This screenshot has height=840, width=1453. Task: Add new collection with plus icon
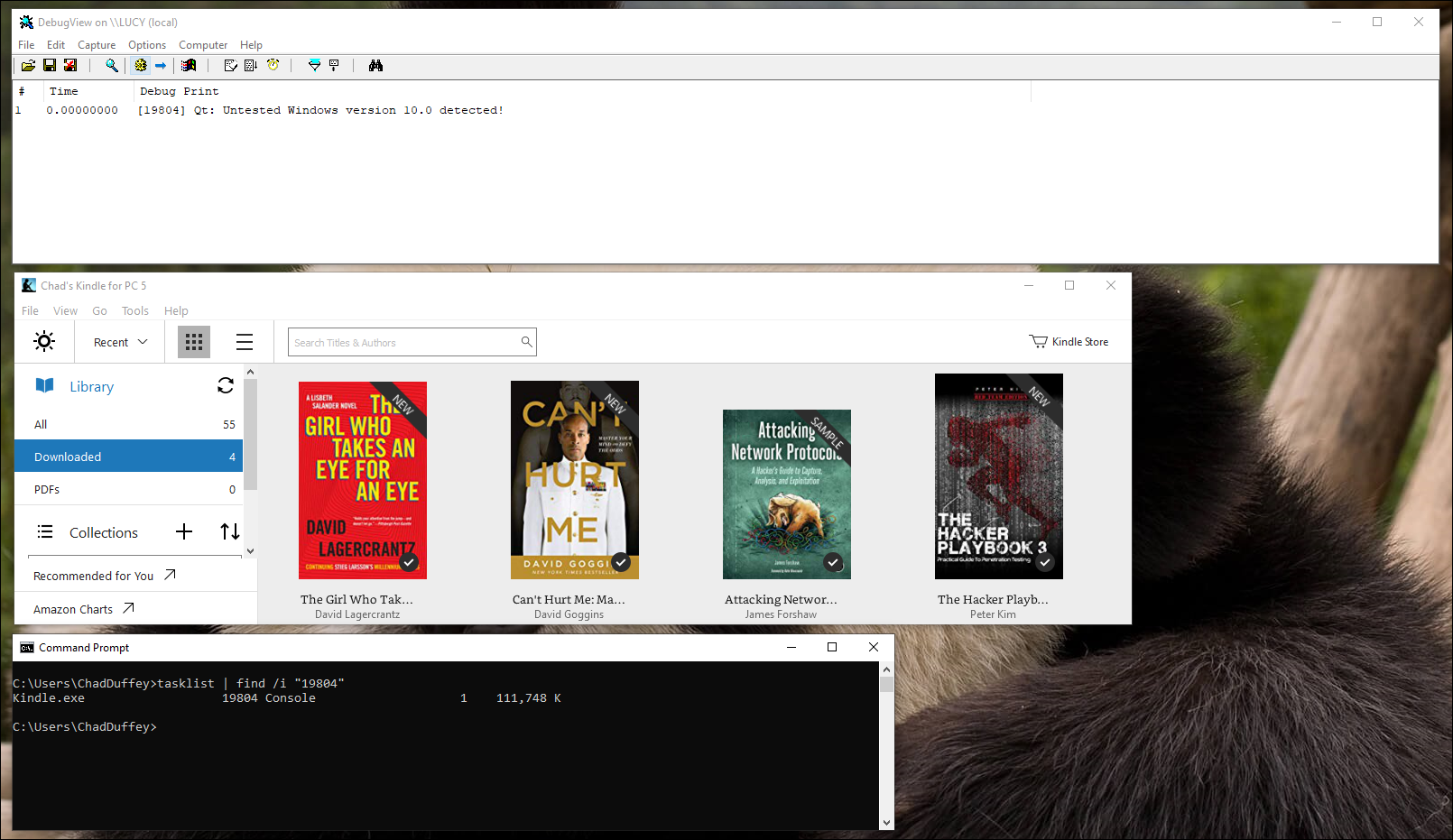tap(184, 531)
